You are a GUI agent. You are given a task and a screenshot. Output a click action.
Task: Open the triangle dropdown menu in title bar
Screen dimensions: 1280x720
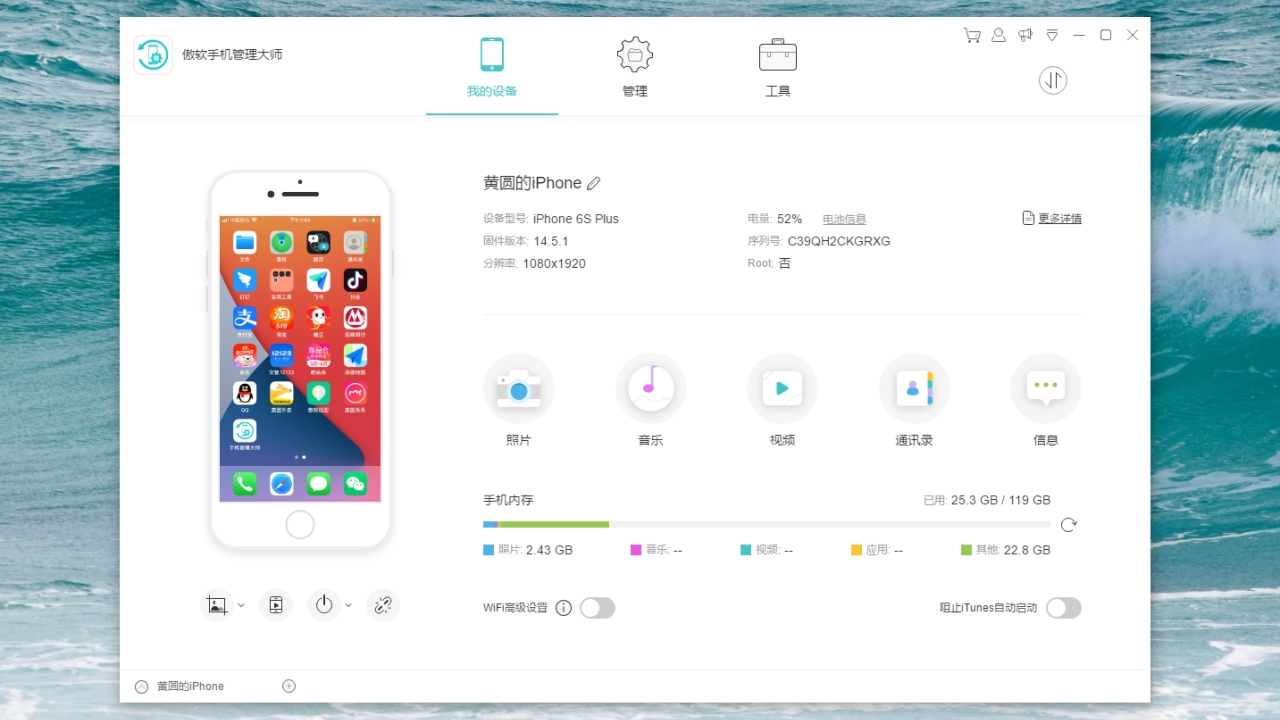1052,35
